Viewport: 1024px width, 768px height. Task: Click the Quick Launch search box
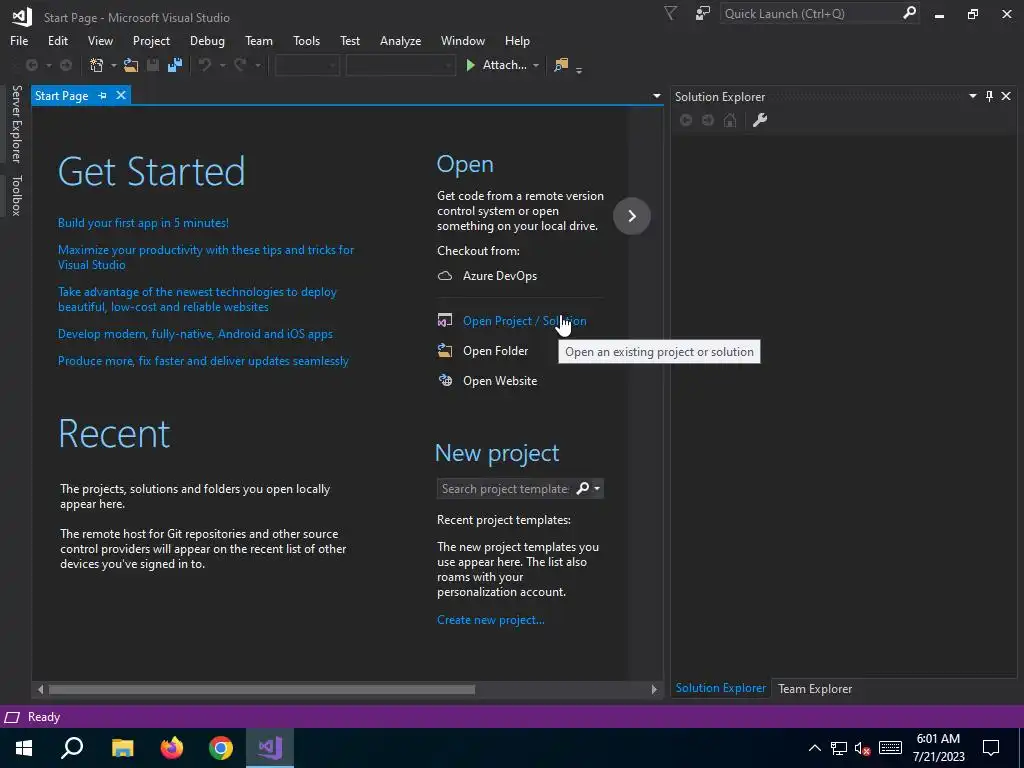(810, 13)
